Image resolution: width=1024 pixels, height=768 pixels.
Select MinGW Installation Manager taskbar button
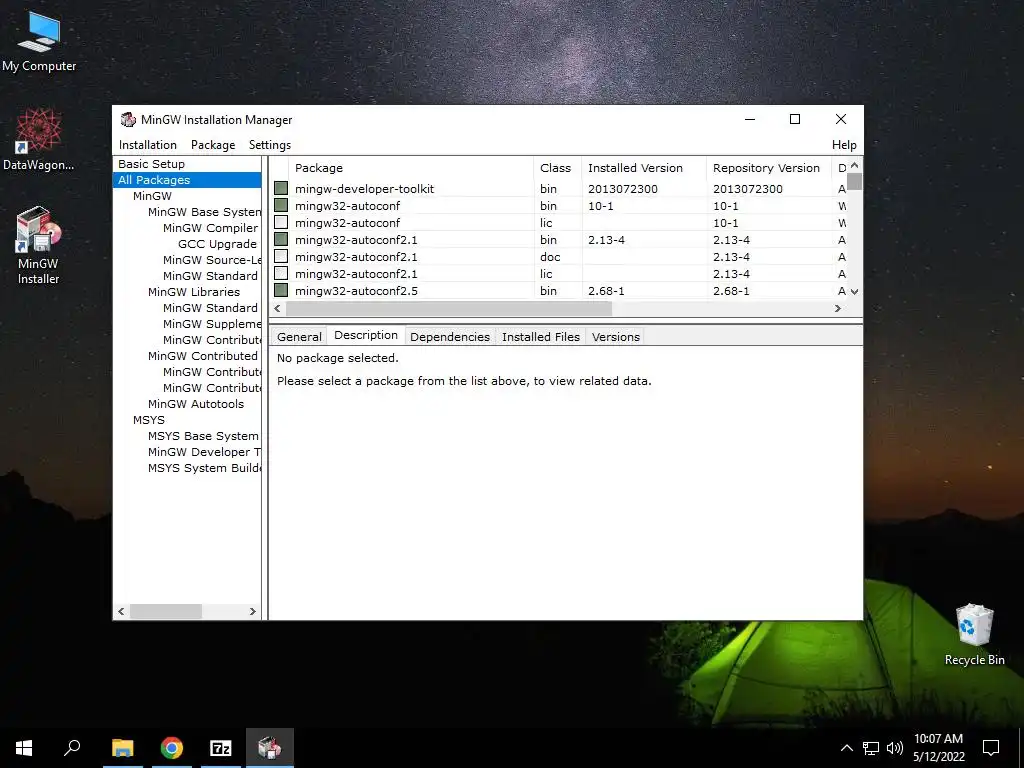point(270,748)
